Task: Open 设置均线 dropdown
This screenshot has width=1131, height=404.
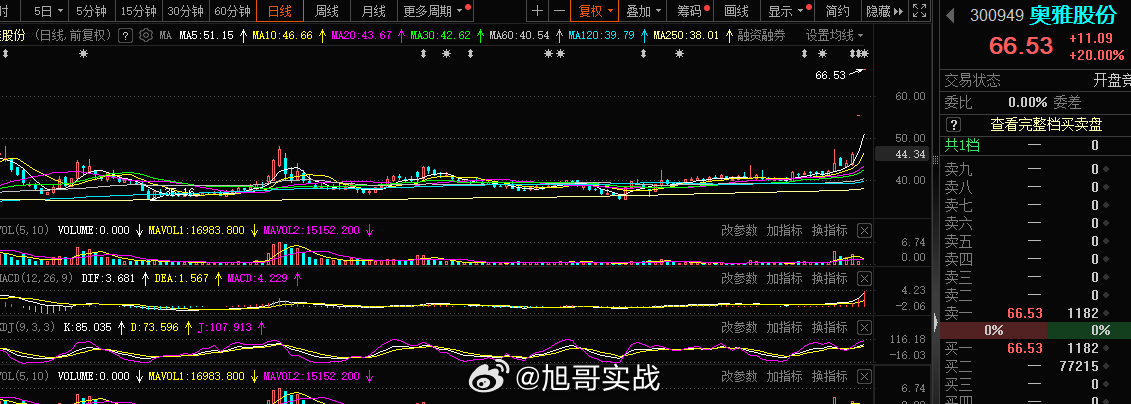Action: [834, 35]
